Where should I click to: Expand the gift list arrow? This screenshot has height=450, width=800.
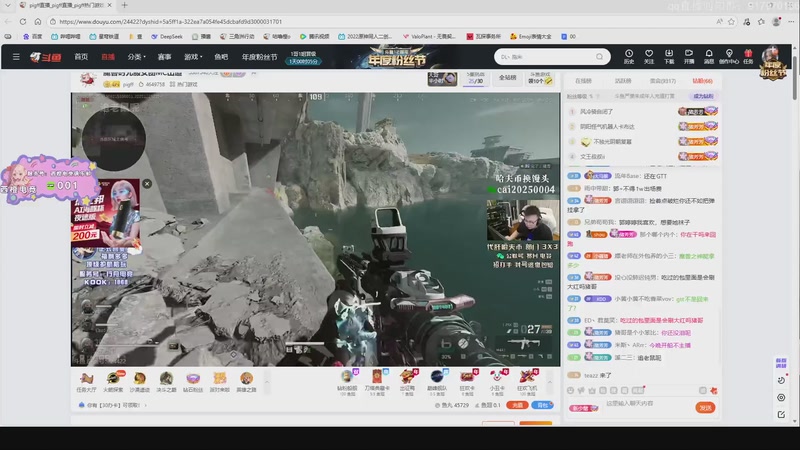(549, 382)
